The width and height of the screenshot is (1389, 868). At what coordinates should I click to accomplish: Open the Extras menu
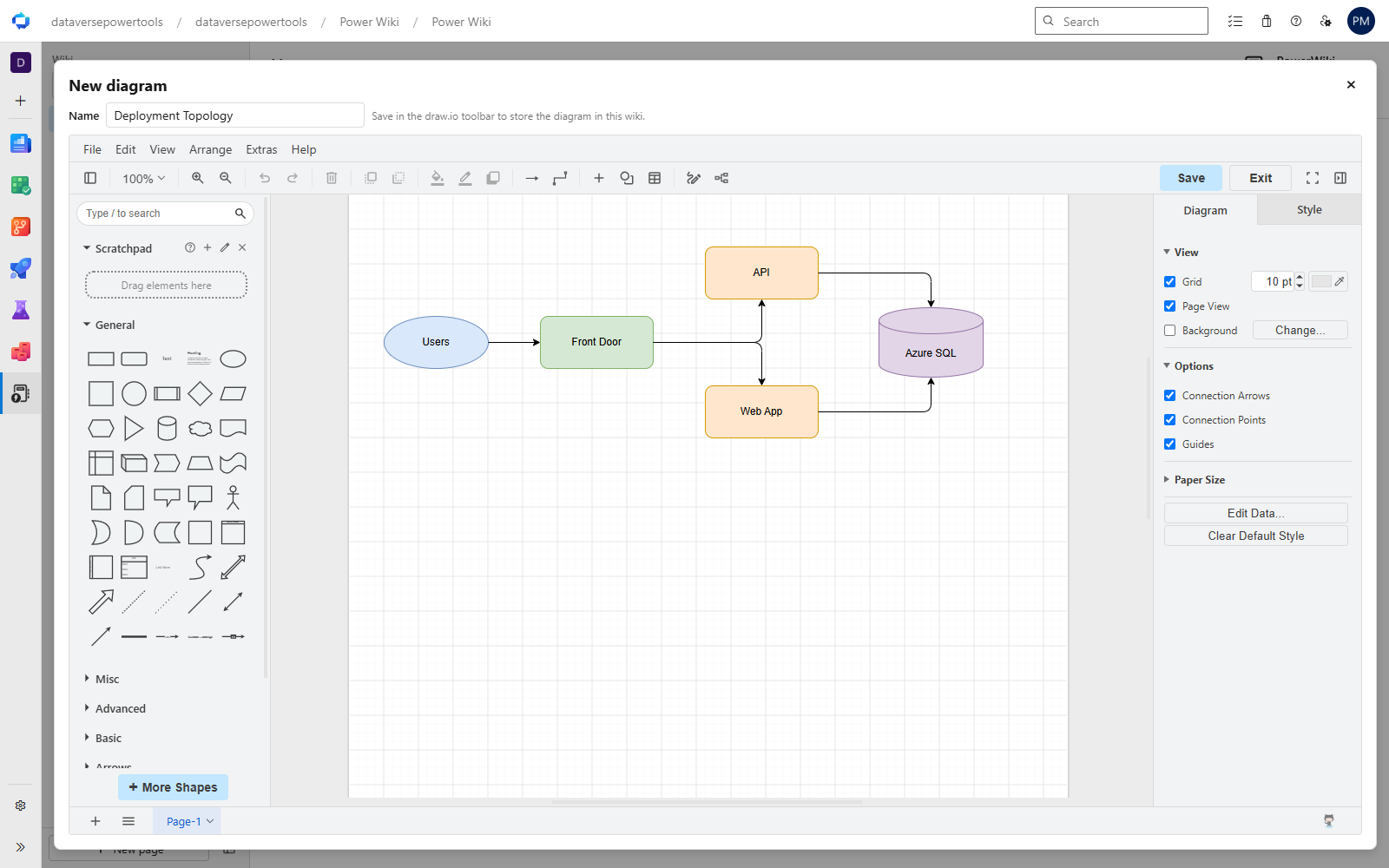[261, 149]
